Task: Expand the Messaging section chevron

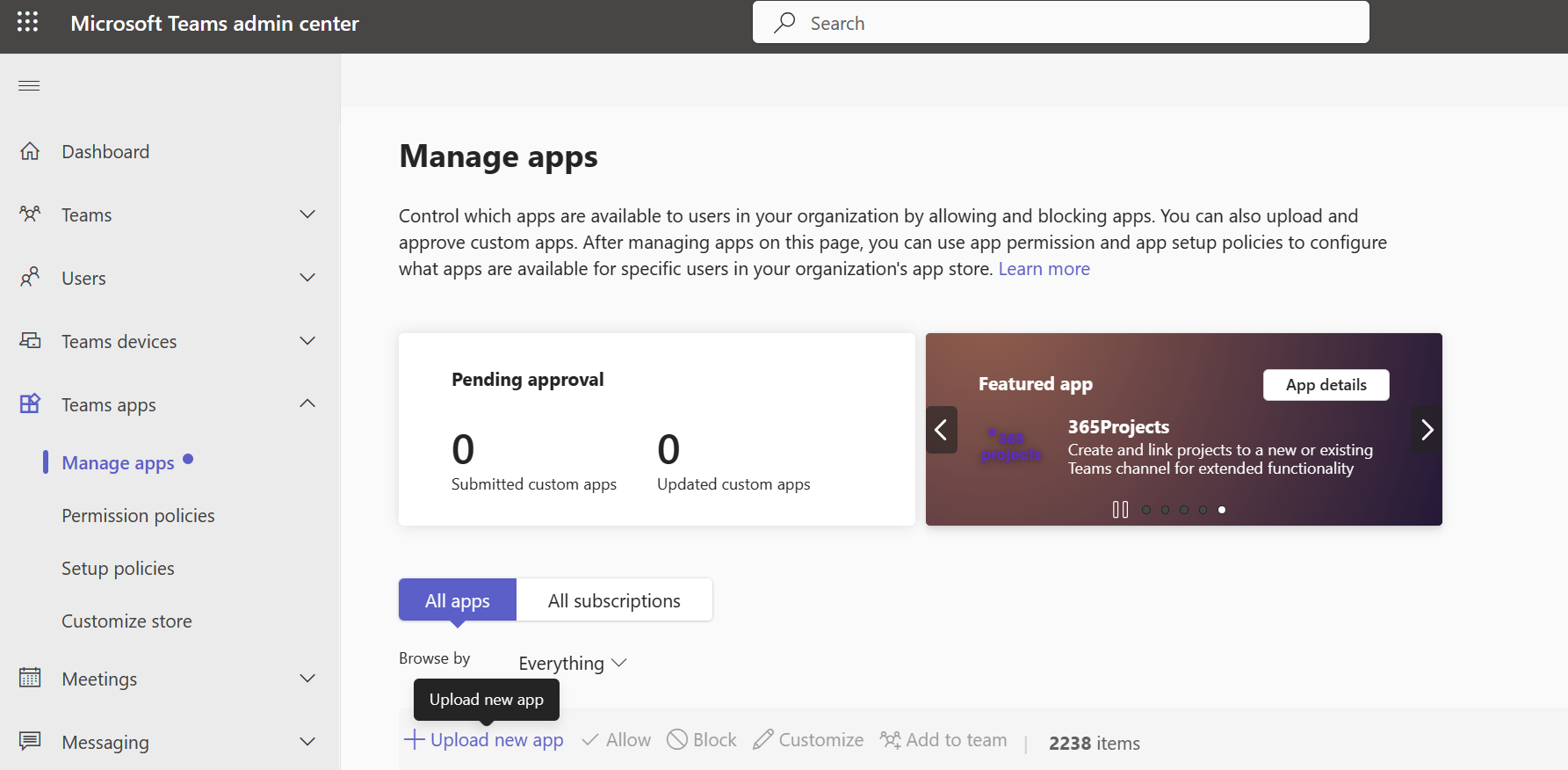Action: click(x=307, y=742)
